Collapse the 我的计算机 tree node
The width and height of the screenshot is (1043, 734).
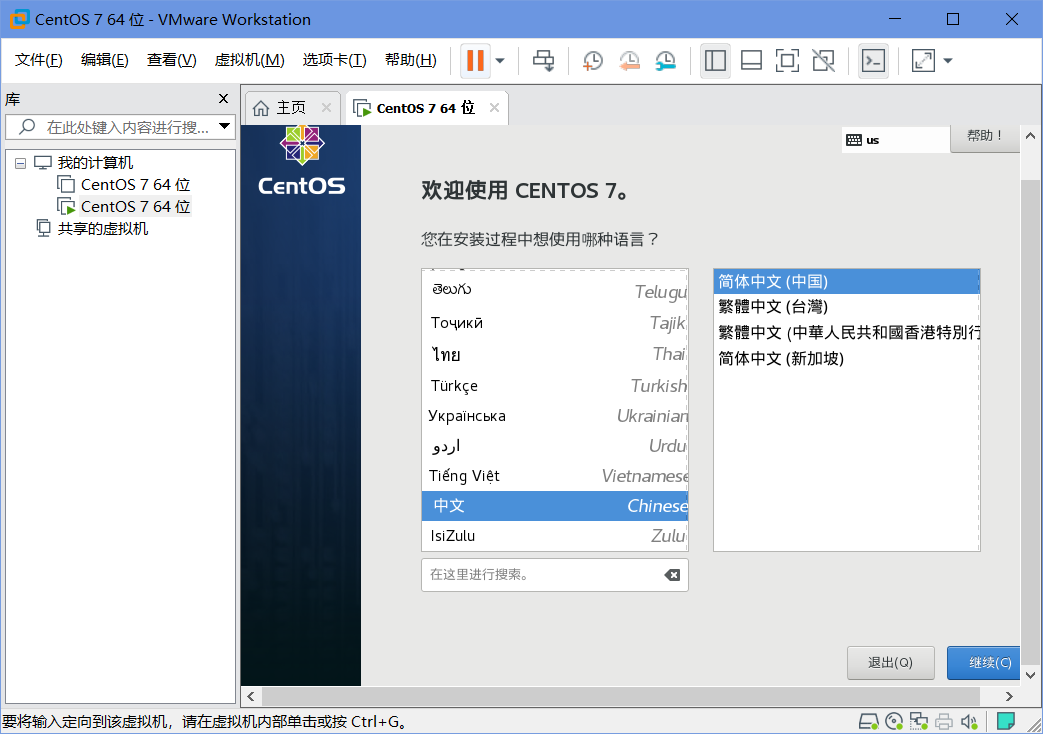click(21, 163)
